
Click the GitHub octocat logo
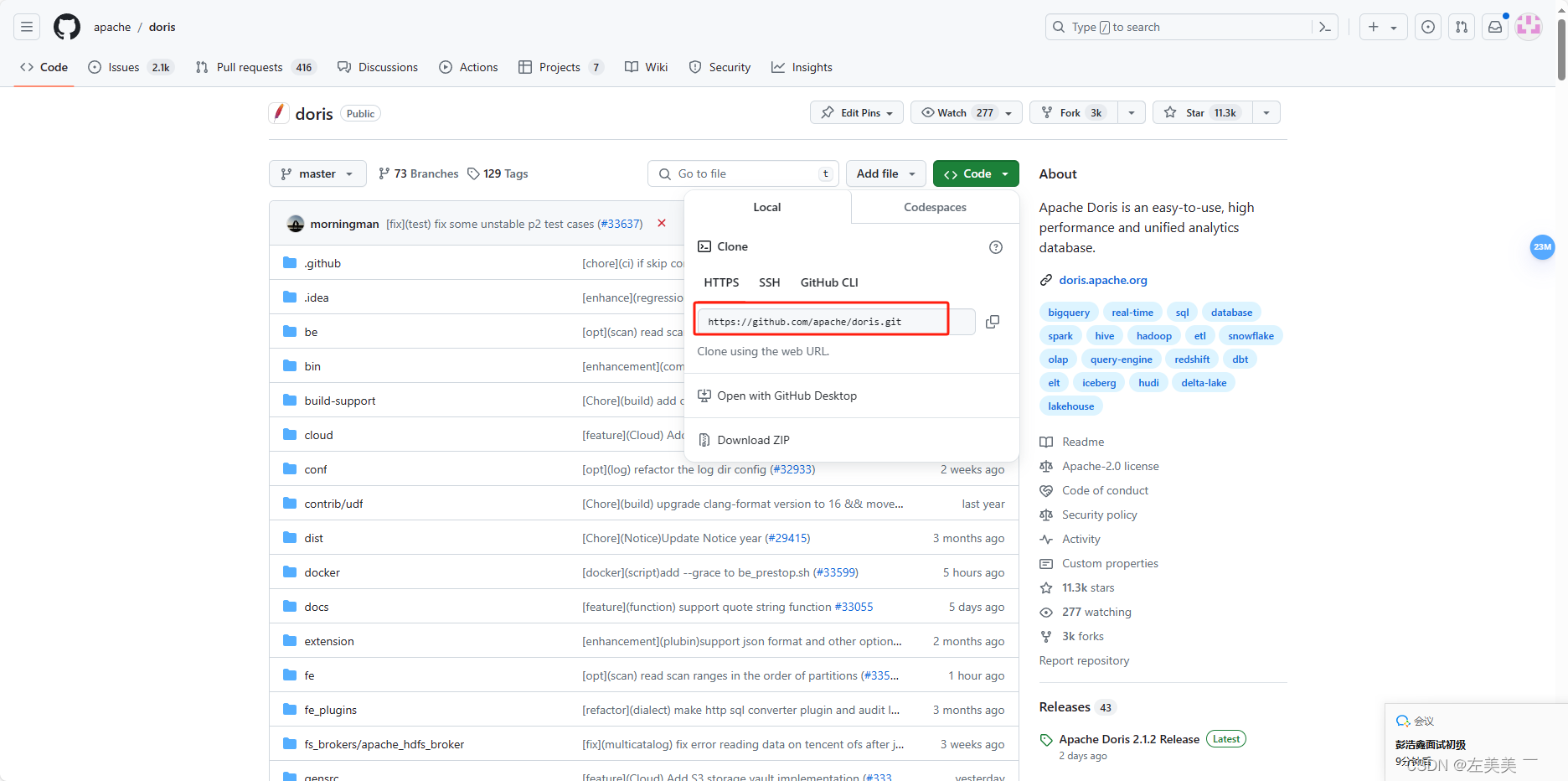(x=66, y=26)
